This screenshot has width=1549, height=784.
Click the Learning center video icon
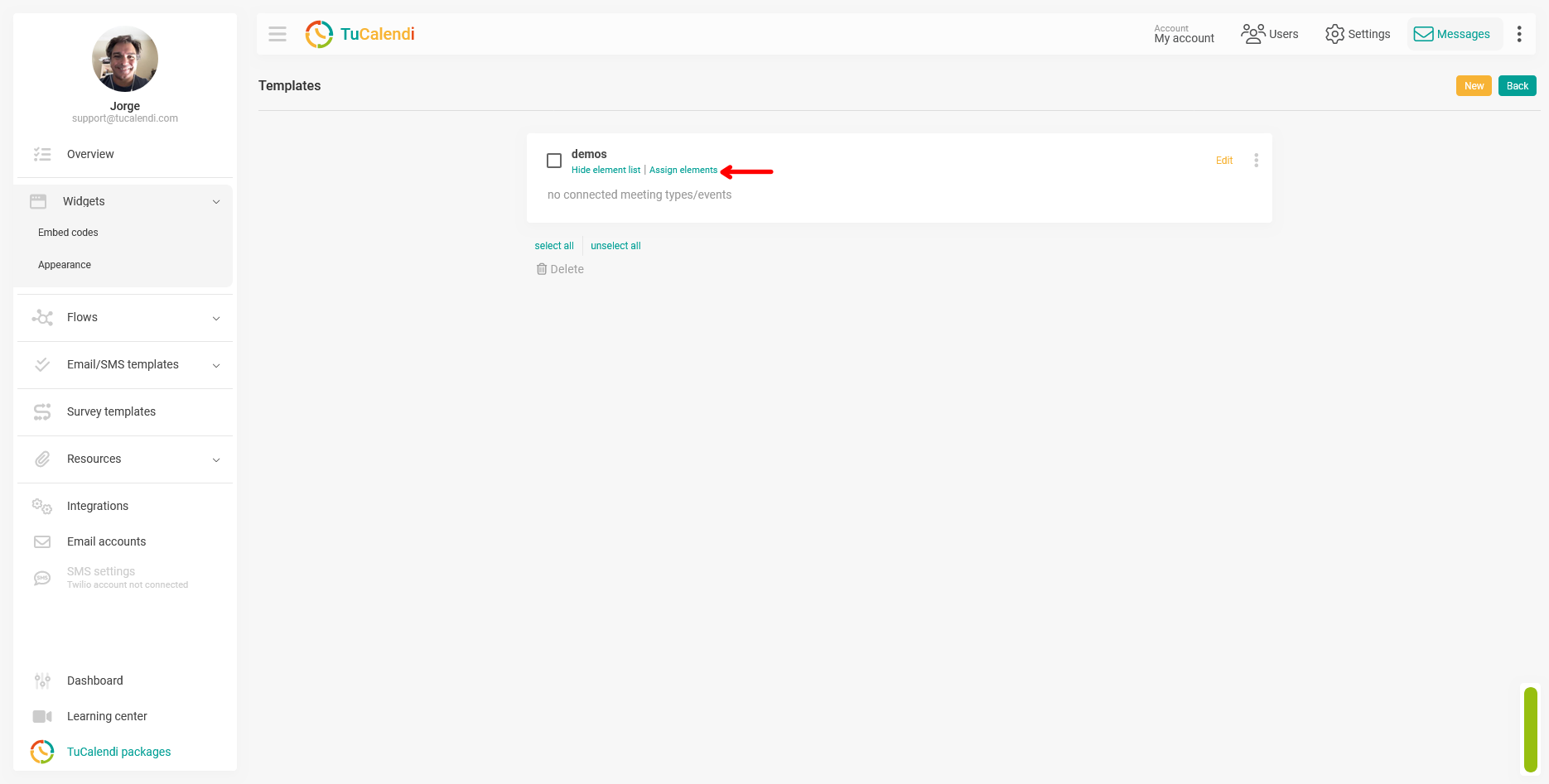point(42,716)
